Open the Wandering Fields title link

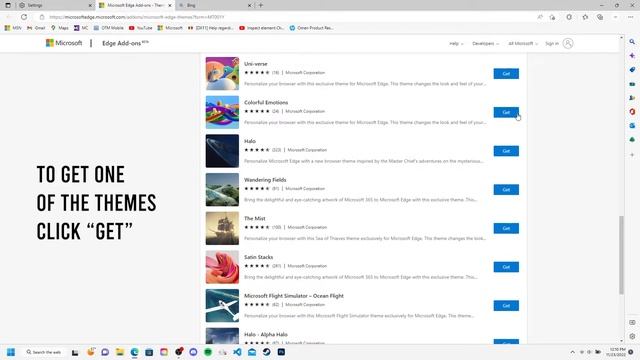pyautogui.click(x=265, y=180)
